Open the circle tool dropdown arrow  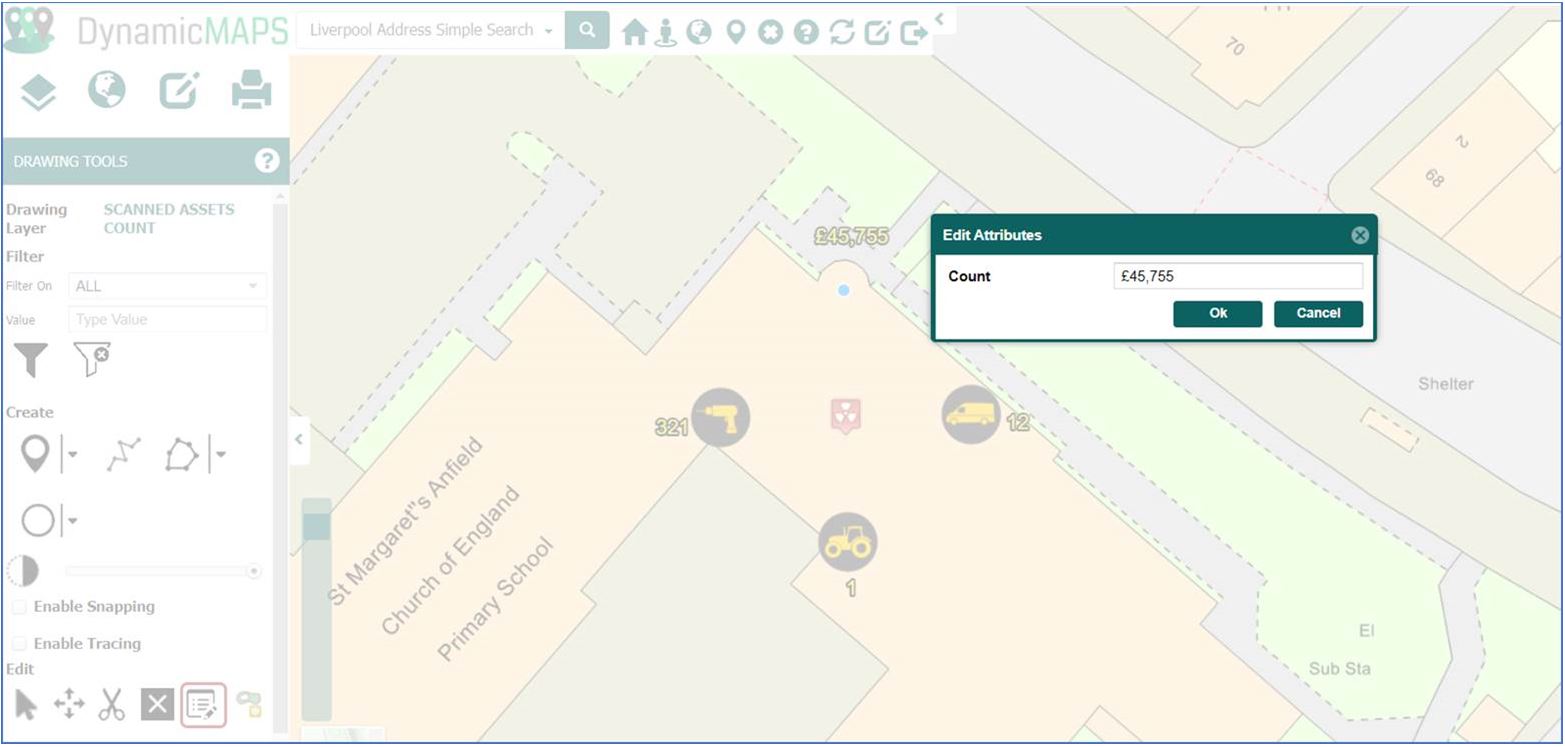point(72,521)
